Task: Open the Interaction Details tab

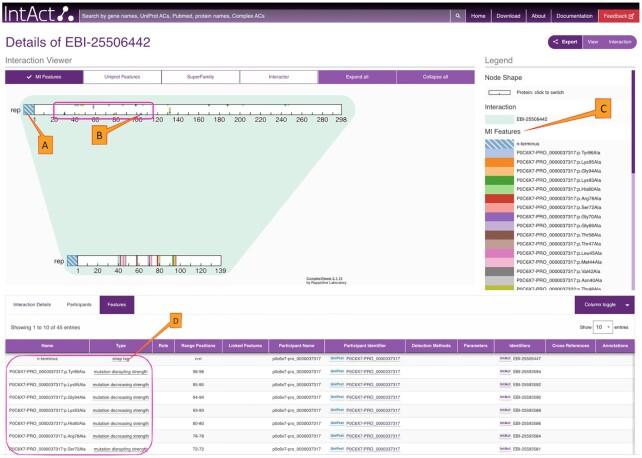Action: pos(31,304)
